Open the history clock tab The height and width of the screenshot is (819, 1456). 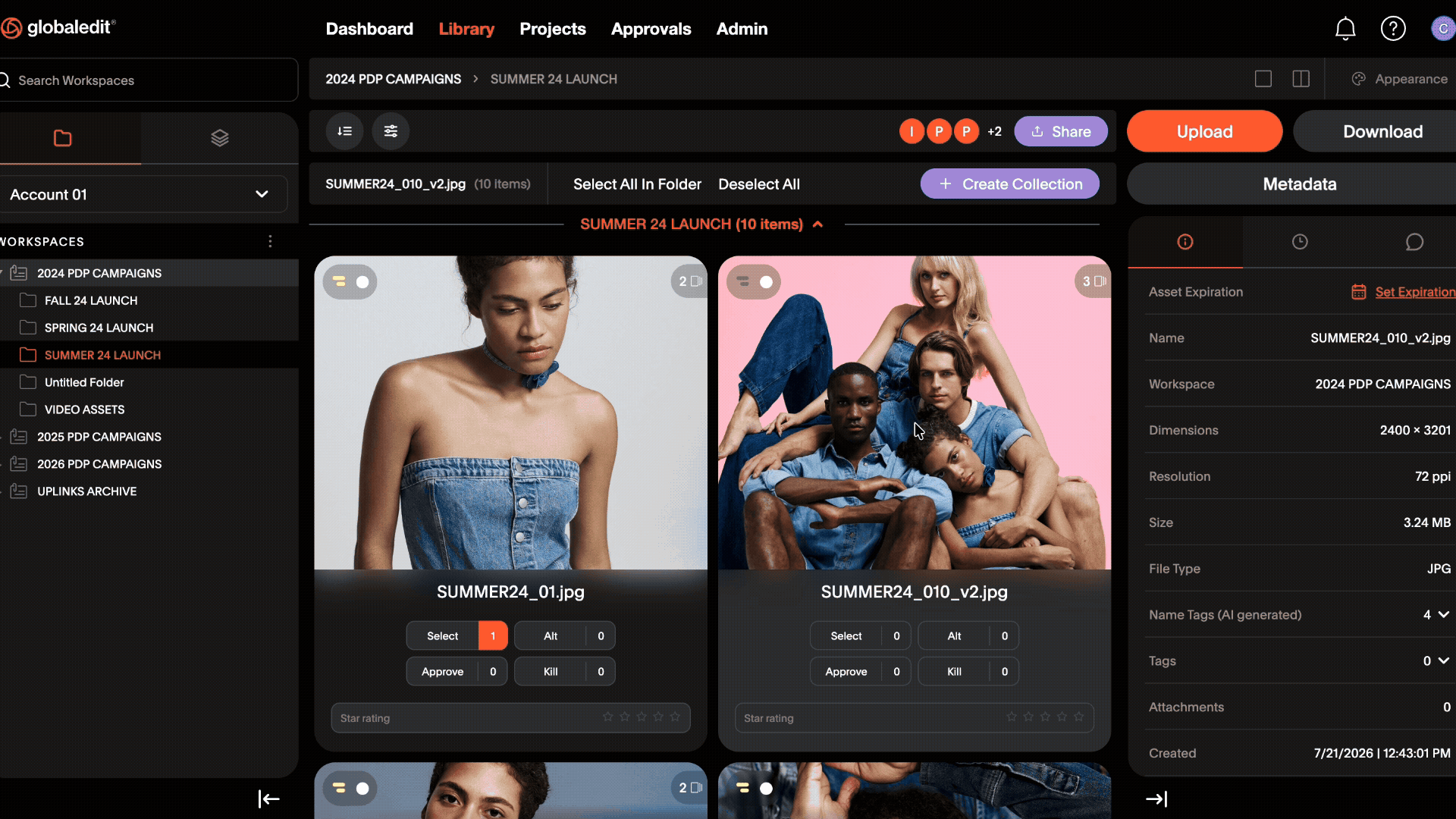tap(1300, 242)
